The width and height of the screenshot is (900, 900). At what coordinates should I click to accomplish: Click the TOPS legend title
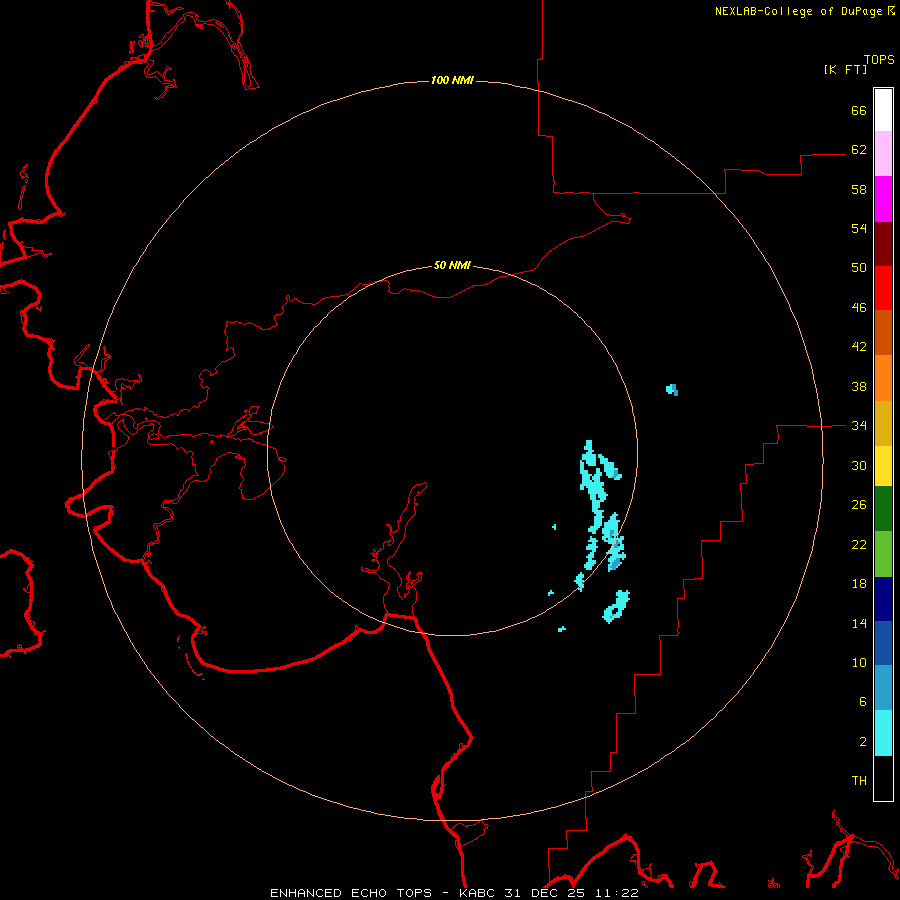[879, 59]
